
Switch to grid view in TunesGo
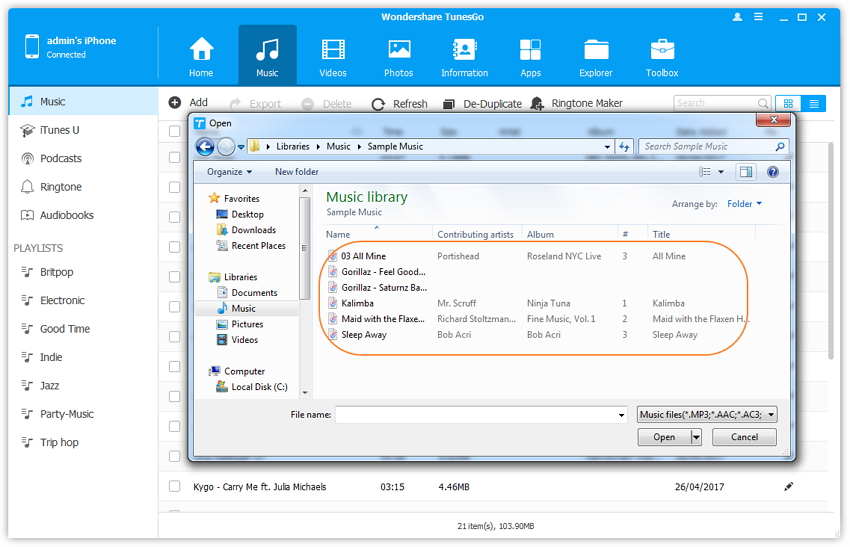coord(788,103)
